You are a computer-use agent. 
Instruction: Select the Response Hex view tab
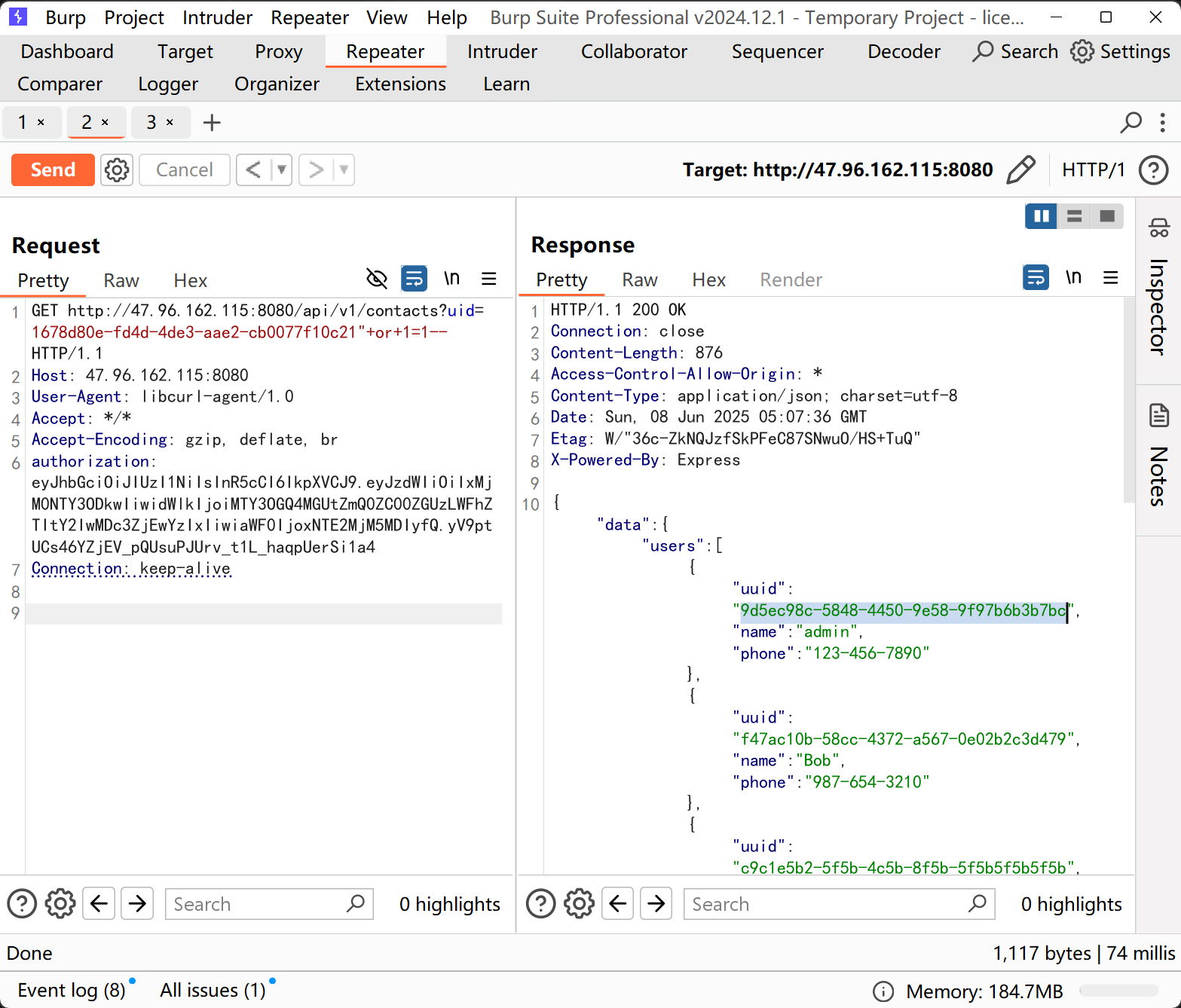pyautogui.click(x=708, y=280)
